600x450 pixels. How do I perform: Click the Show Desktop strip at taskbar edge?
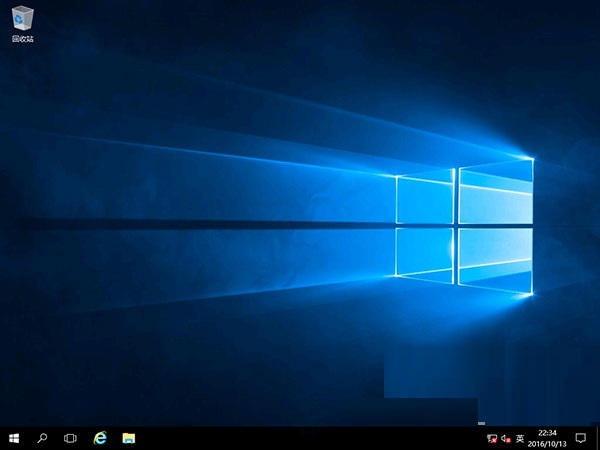pos(598,438)
